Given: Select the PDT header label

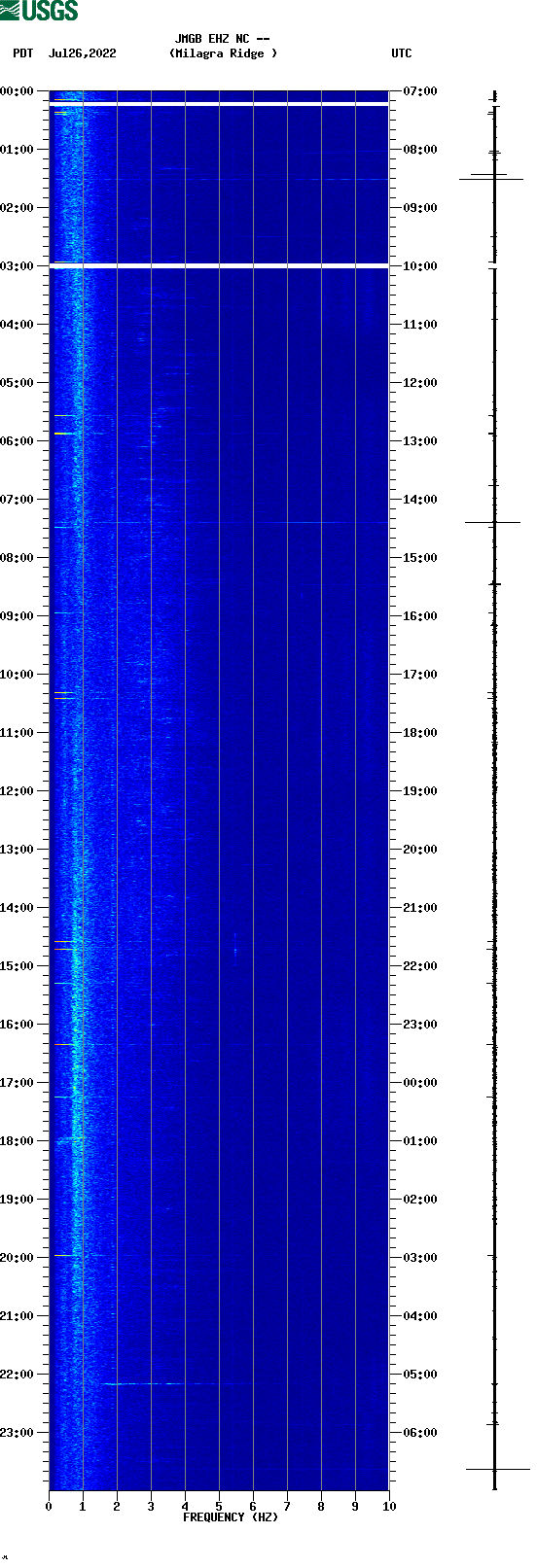Looking at the screenshot, I should 22,53.
